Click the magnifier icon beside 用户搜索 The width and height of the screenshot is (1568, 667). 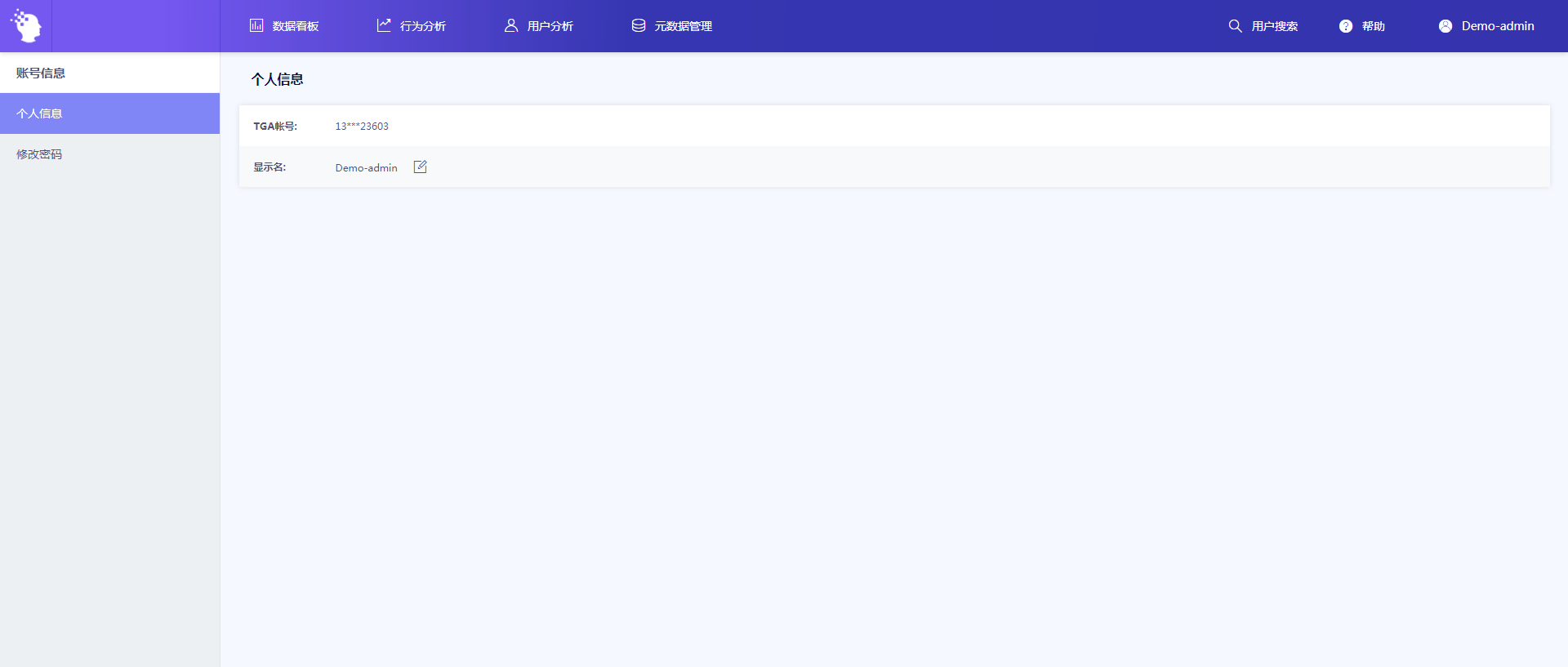coord(1235,26)
